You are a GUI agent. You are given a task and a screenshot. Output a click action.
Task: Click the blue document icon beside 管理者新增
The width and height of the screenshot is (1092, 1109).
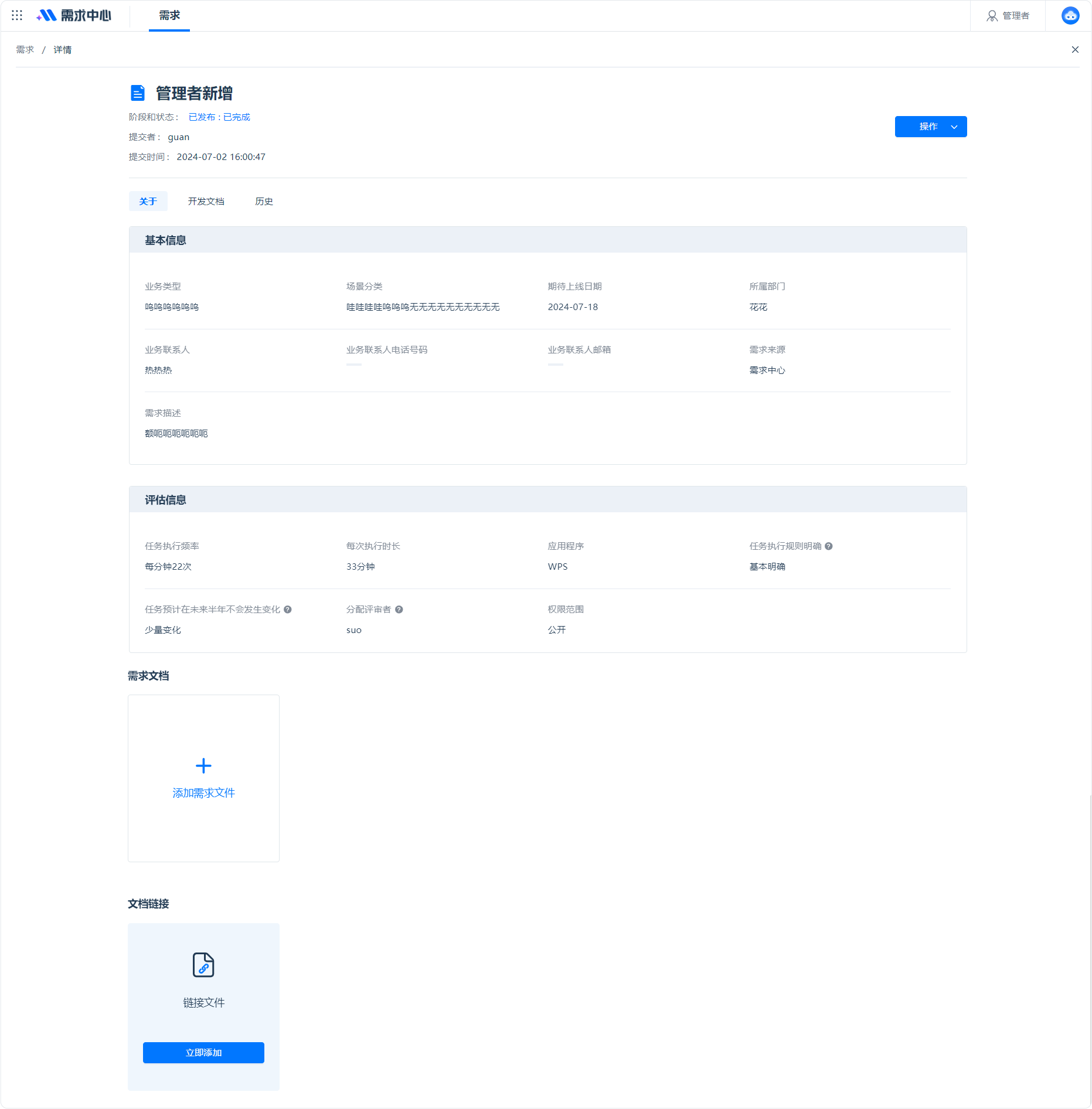tap(137, 93)
